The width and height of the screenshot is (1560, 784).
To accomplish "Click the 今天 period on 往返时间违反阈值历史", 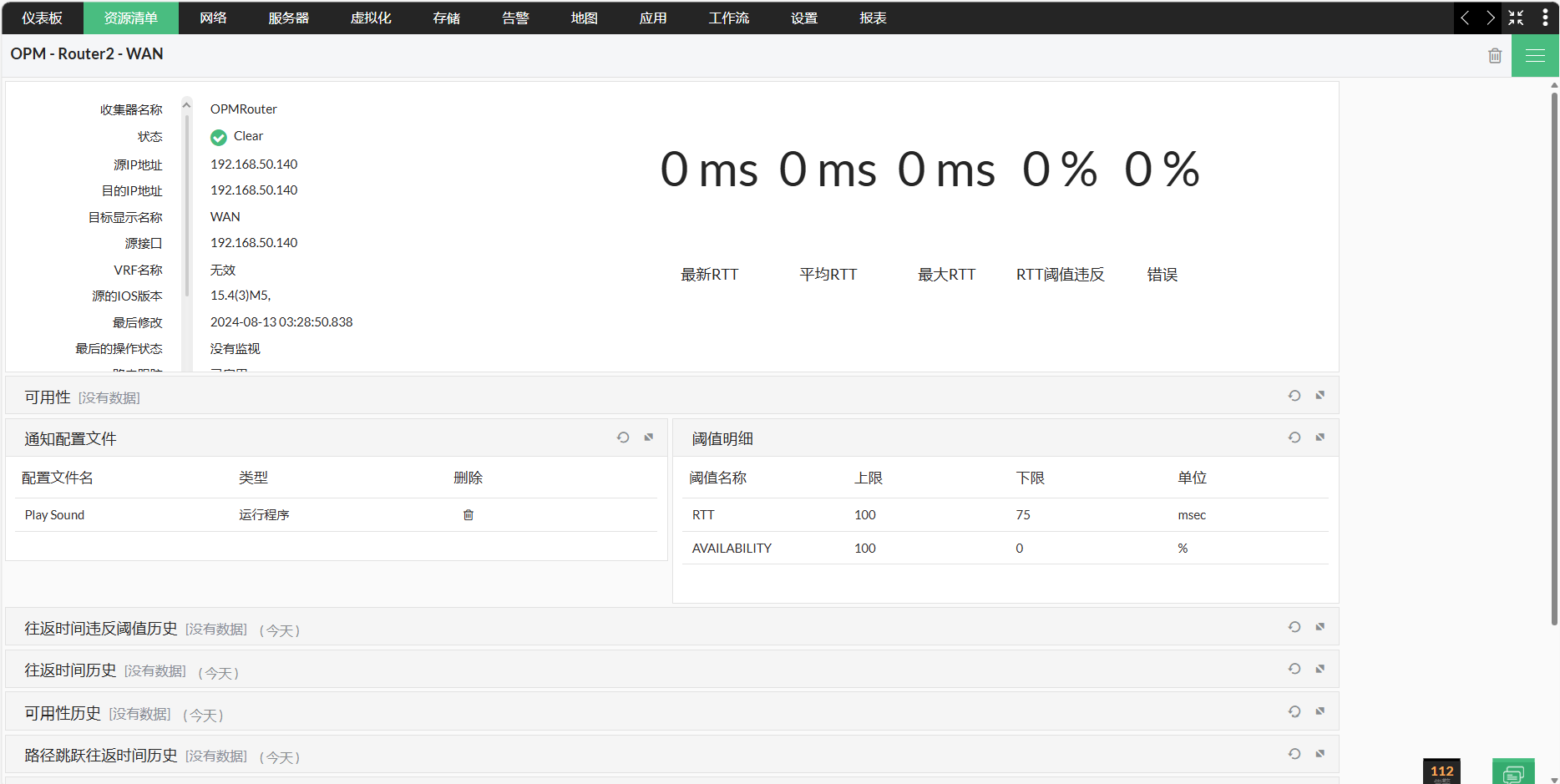I will 280,630.
